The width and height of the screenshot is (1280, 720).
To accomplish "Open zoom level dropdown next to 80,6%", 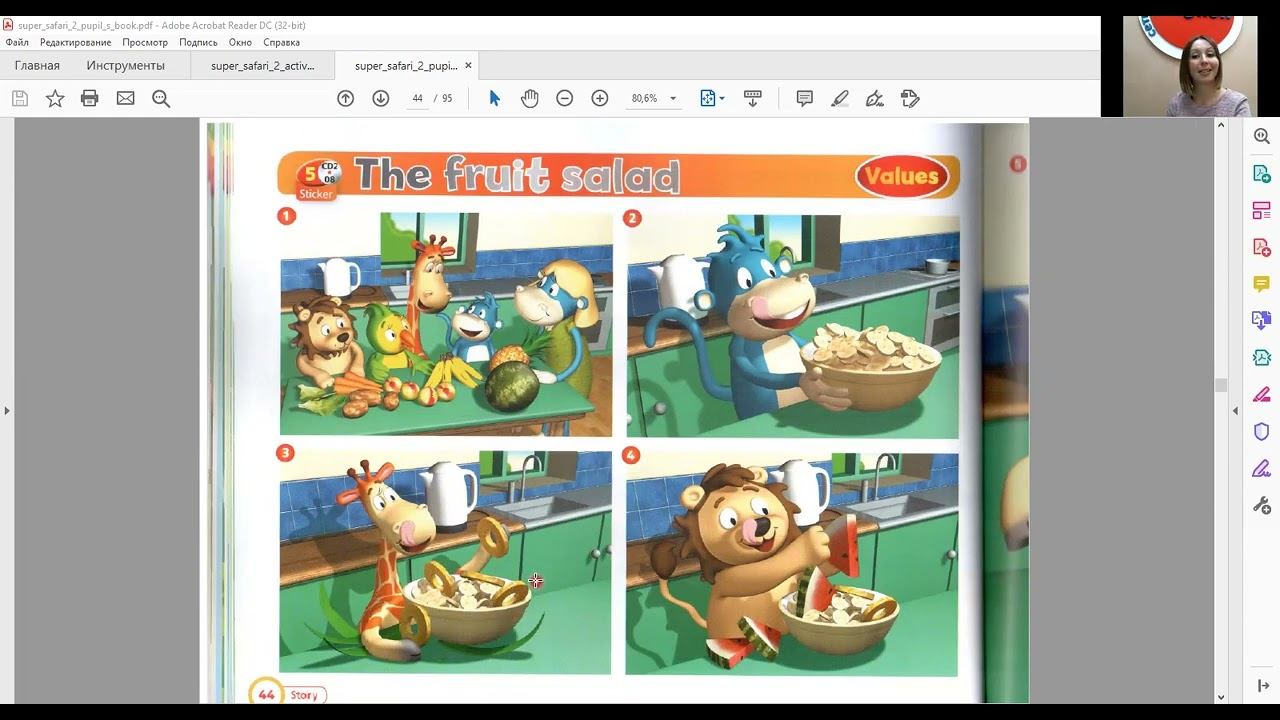I will point(673,99).
